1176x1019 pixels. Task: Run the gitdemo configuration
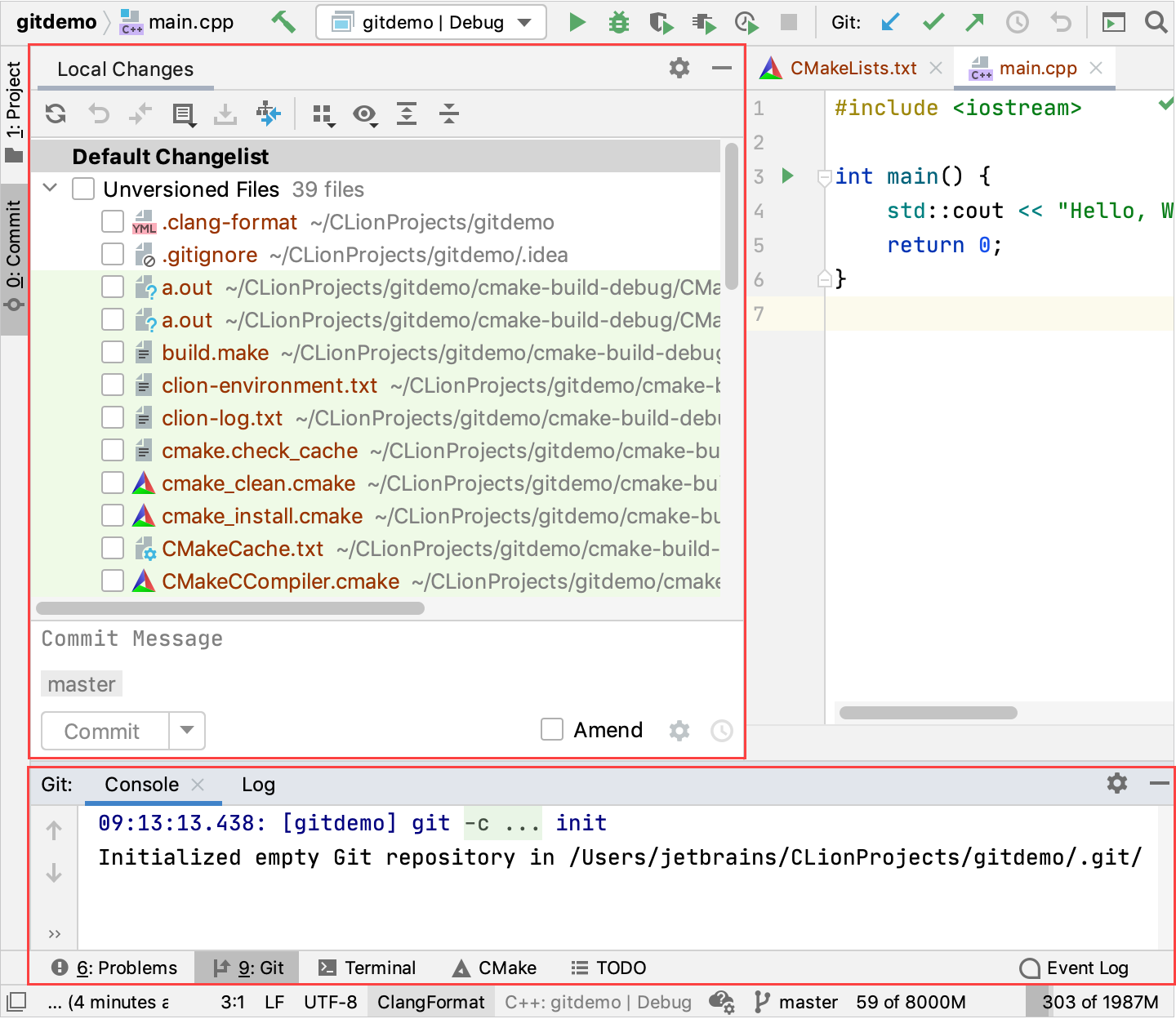[577, 22]
